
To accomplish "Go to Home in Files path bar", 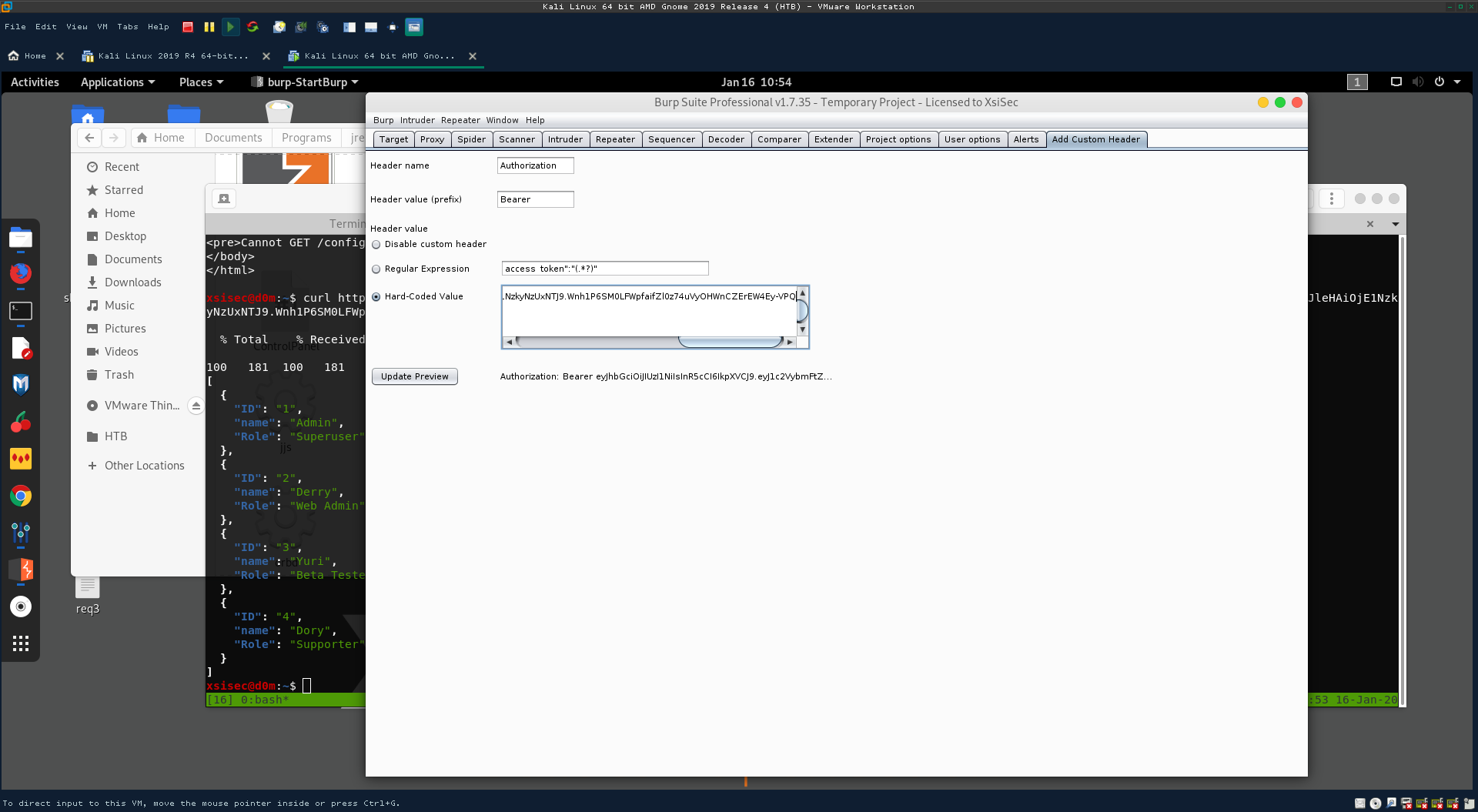I will (161, 138).
